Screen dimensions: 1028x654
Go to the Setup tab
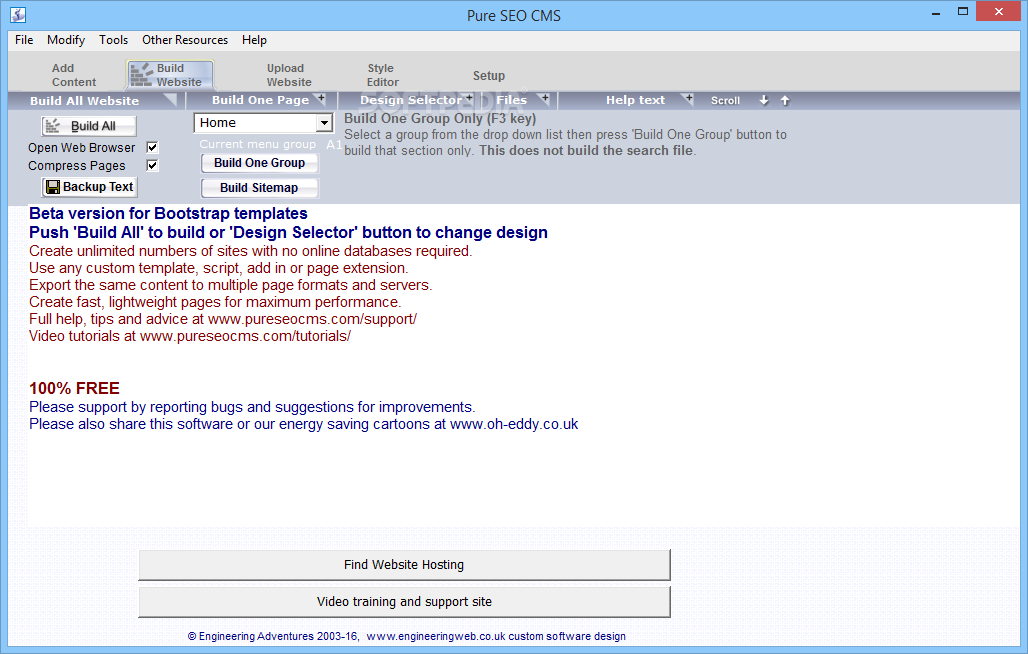[489, 75]
